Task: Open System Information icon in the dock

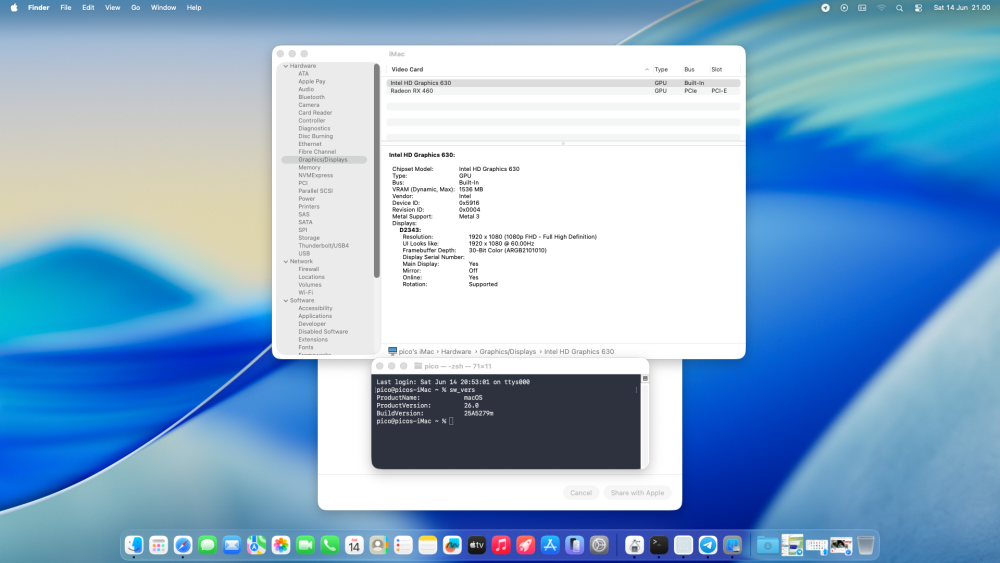Action: 732,545
